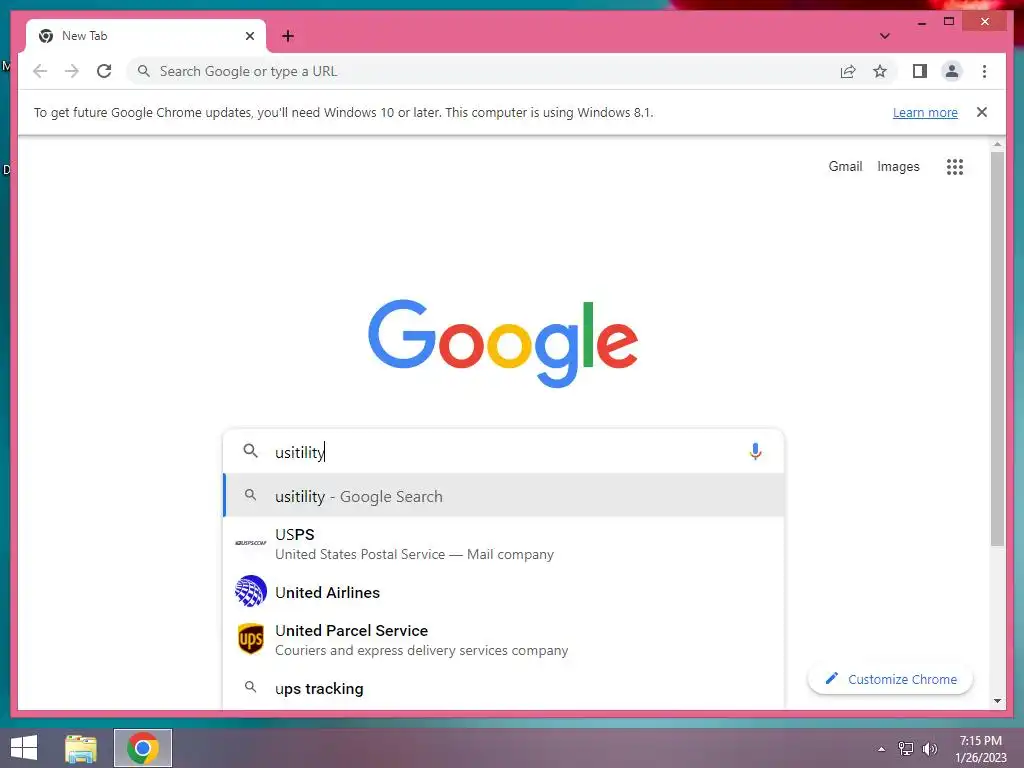Show hidden system tray icons
The width and height of the screenshot is (1024, 768).
pos(881,749)
